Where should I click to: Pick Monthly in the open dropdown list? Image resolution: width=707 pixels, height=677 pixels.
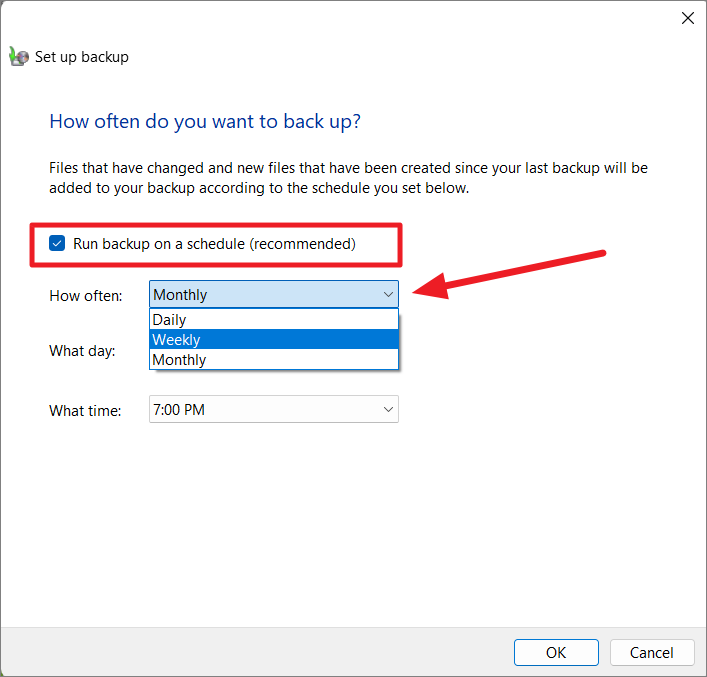pyautogui.click(x=274, y=359)
